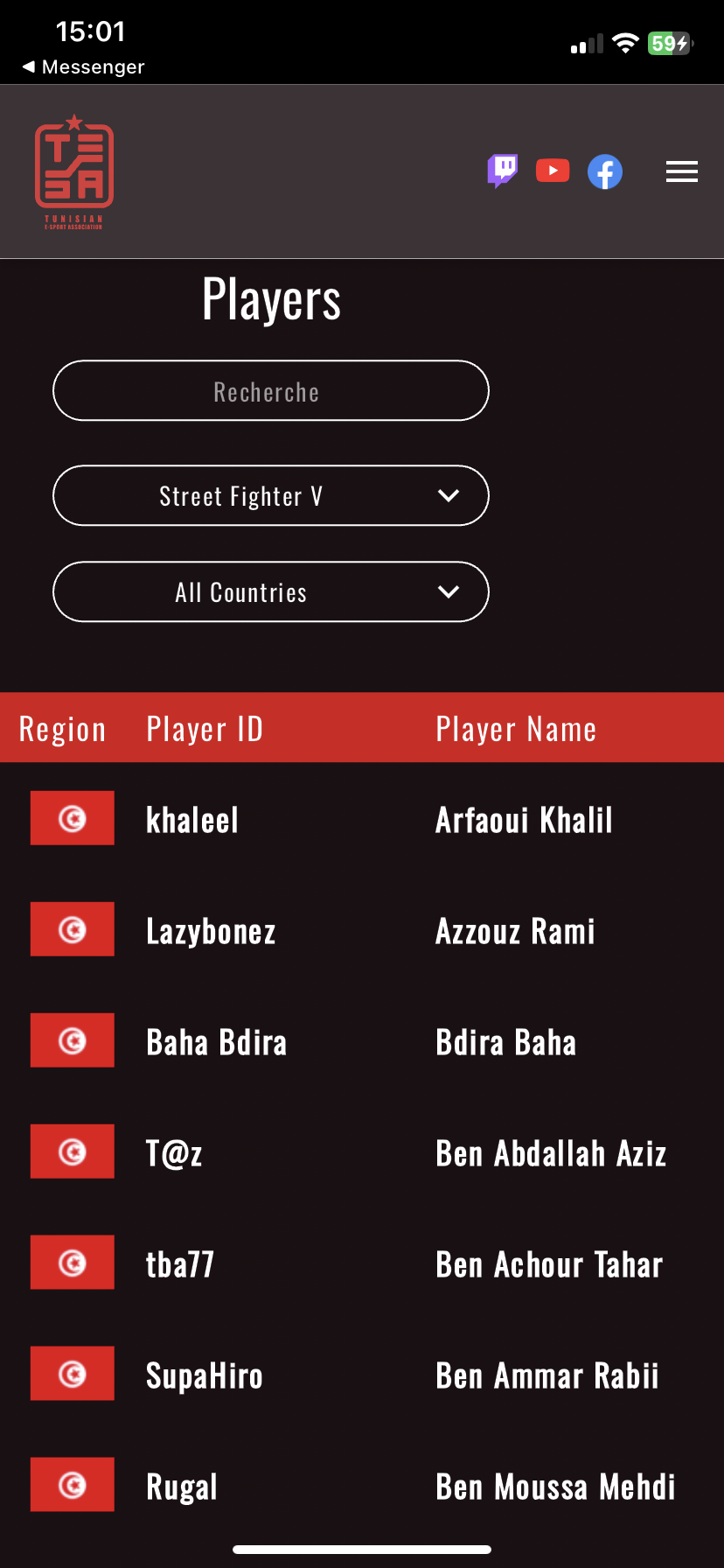The image size is (724, 1568).
Task: Tap the battery status icon
Action: click(670, 43)
